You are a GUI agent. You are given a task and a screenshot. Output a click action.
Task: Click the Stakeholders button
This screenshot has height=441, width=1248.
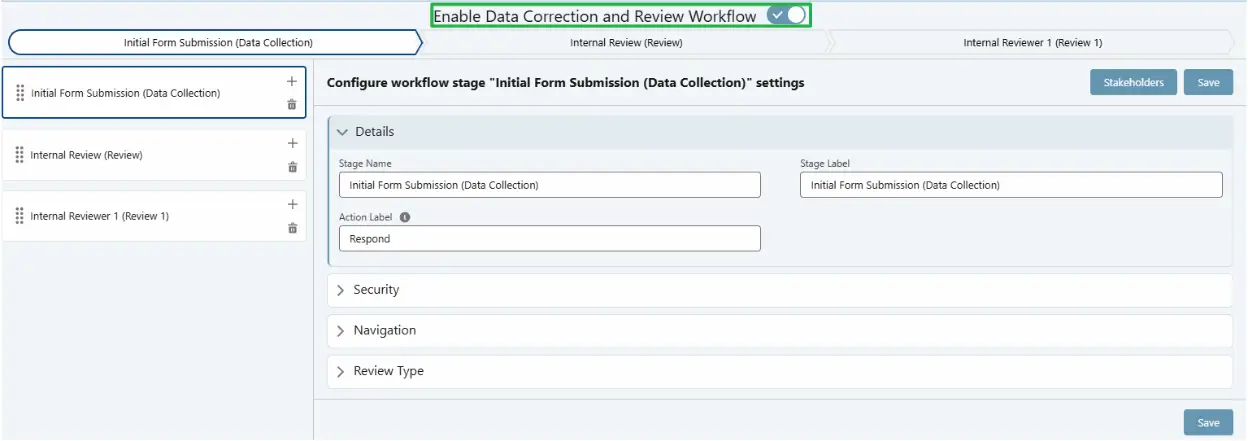tap(1133, 83)
